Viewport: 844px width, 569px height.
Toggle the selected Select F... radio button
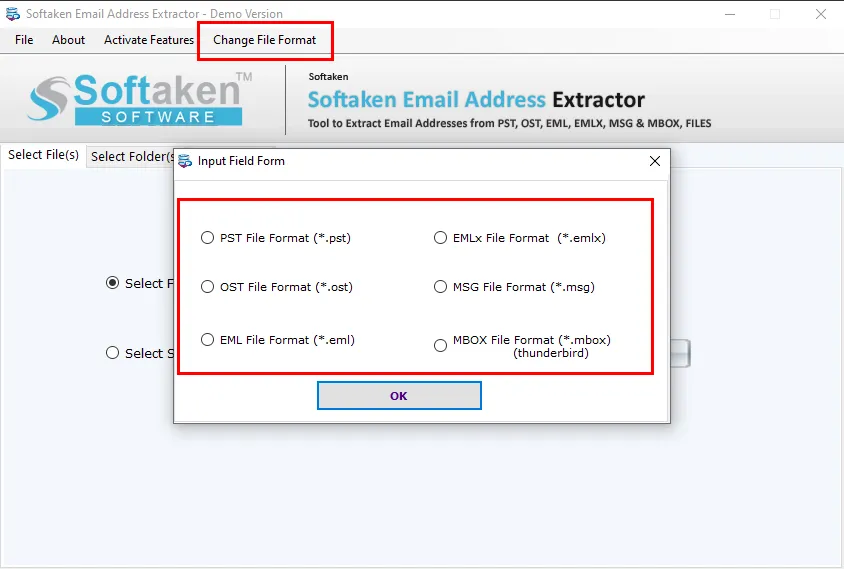112,283
